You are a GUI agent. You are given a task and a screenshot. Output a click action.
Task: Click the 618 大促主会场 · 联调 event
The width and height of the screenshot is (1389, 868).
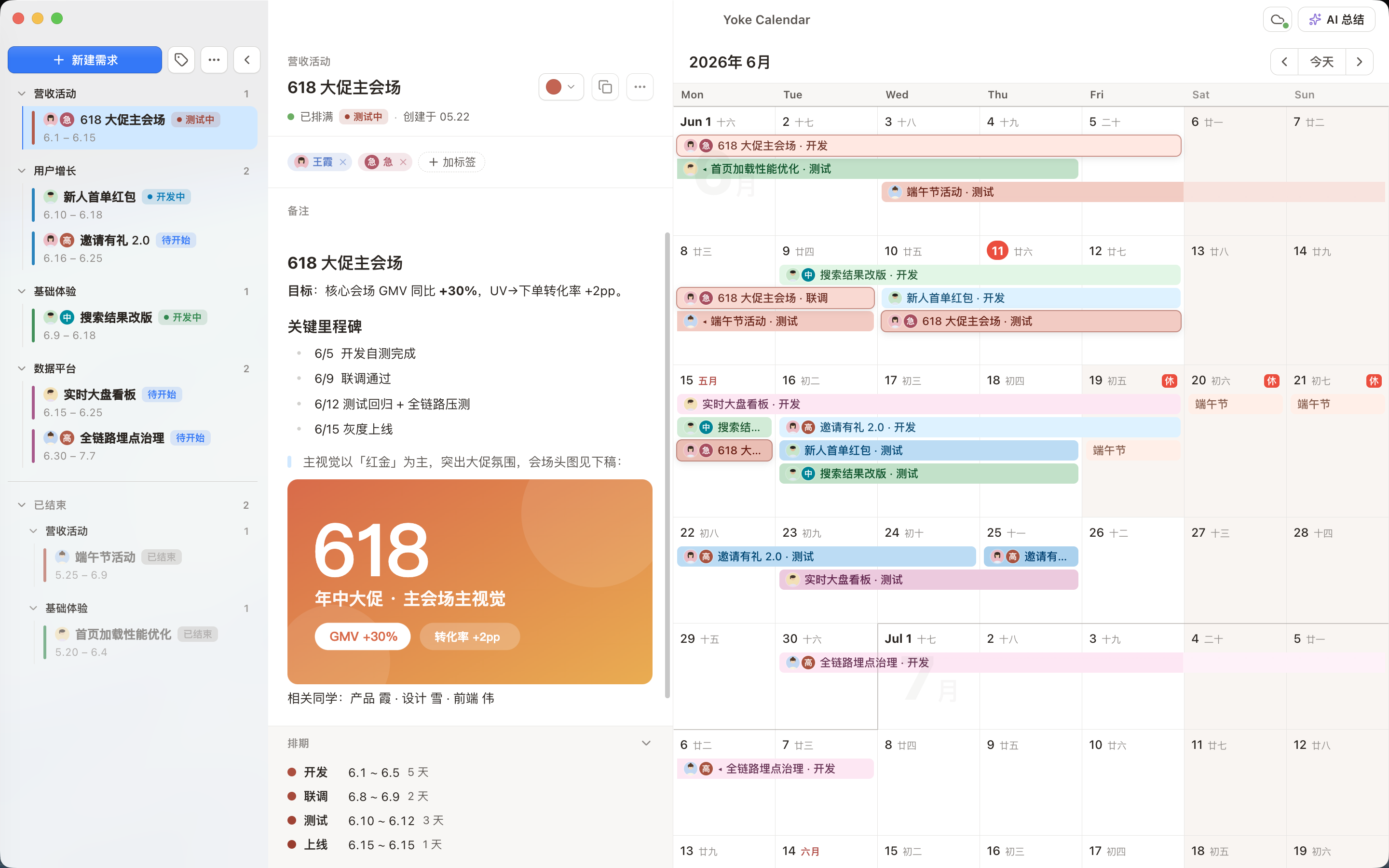(x=776, y=298)
